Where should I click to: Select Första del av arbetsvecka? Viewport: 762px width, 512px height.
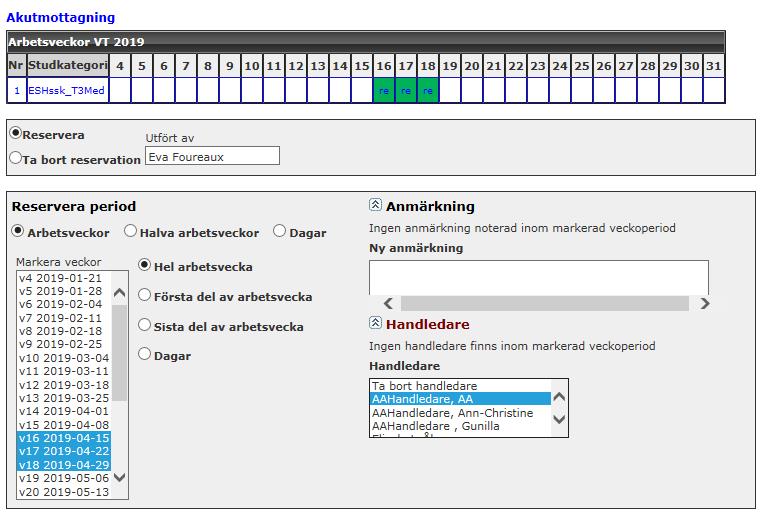pos(144,295)
